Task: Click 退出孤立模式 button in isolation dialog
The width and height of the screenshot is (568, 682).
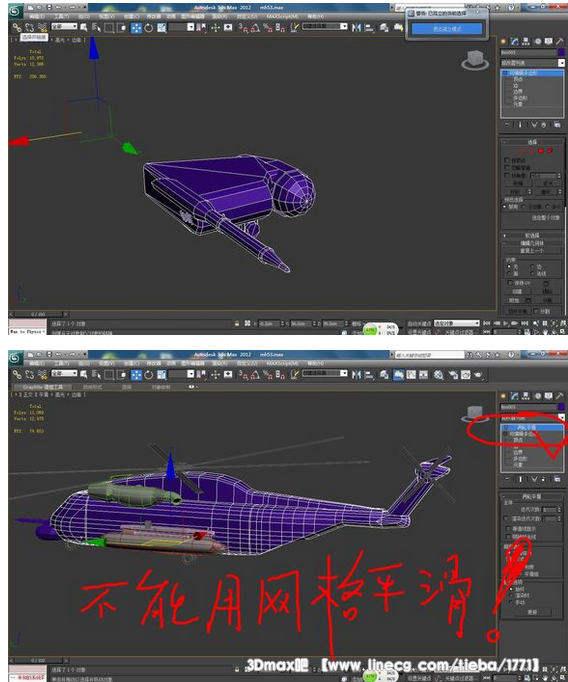Action: pyautogui.click(x=447, y=29)
